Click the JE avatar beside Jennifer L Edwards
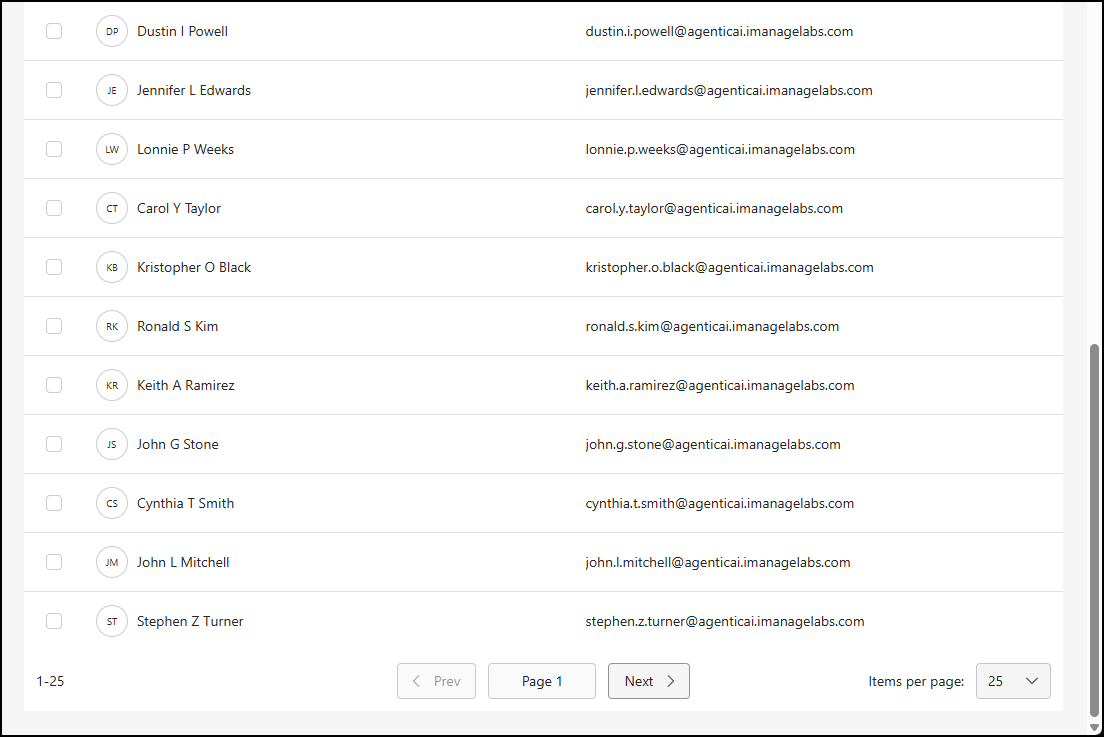Viewport: 1104px width, 737px height. pyautogui.click(x=112, y=90)
